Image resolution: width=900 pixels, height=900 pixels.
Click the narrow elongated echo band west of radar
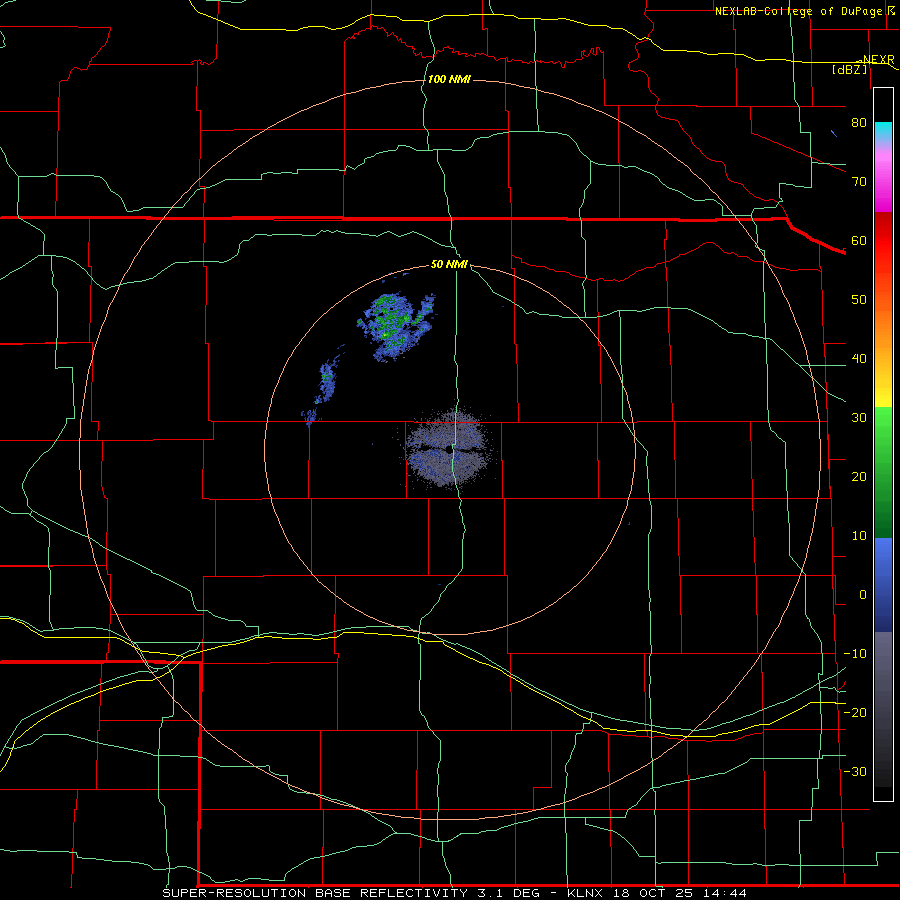click(x=323, y=386)
